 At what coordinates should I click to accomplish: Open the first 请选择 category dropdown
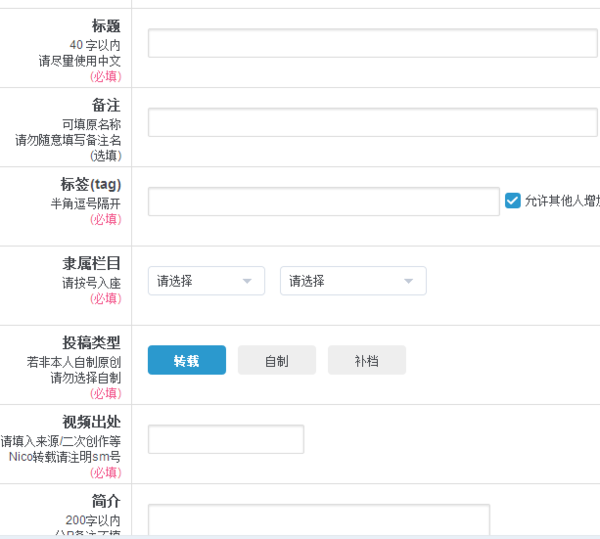pos(206,281)
